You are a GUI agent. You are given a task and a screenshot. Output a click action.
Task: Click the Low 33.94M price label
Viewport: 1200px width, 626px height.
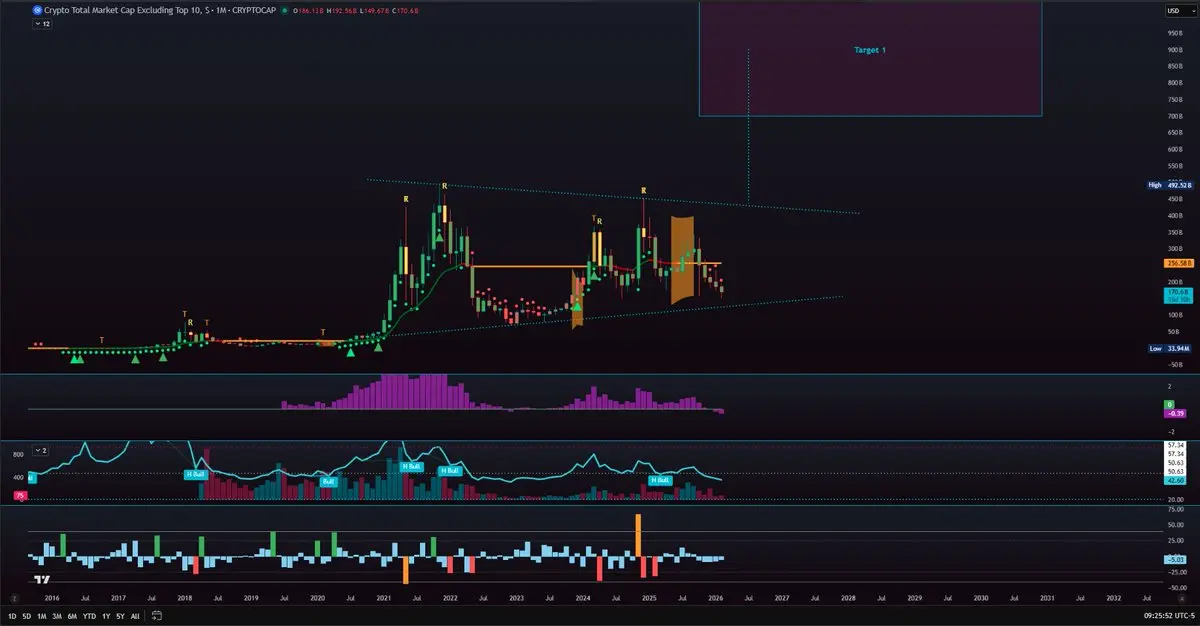click(1169, 348)
